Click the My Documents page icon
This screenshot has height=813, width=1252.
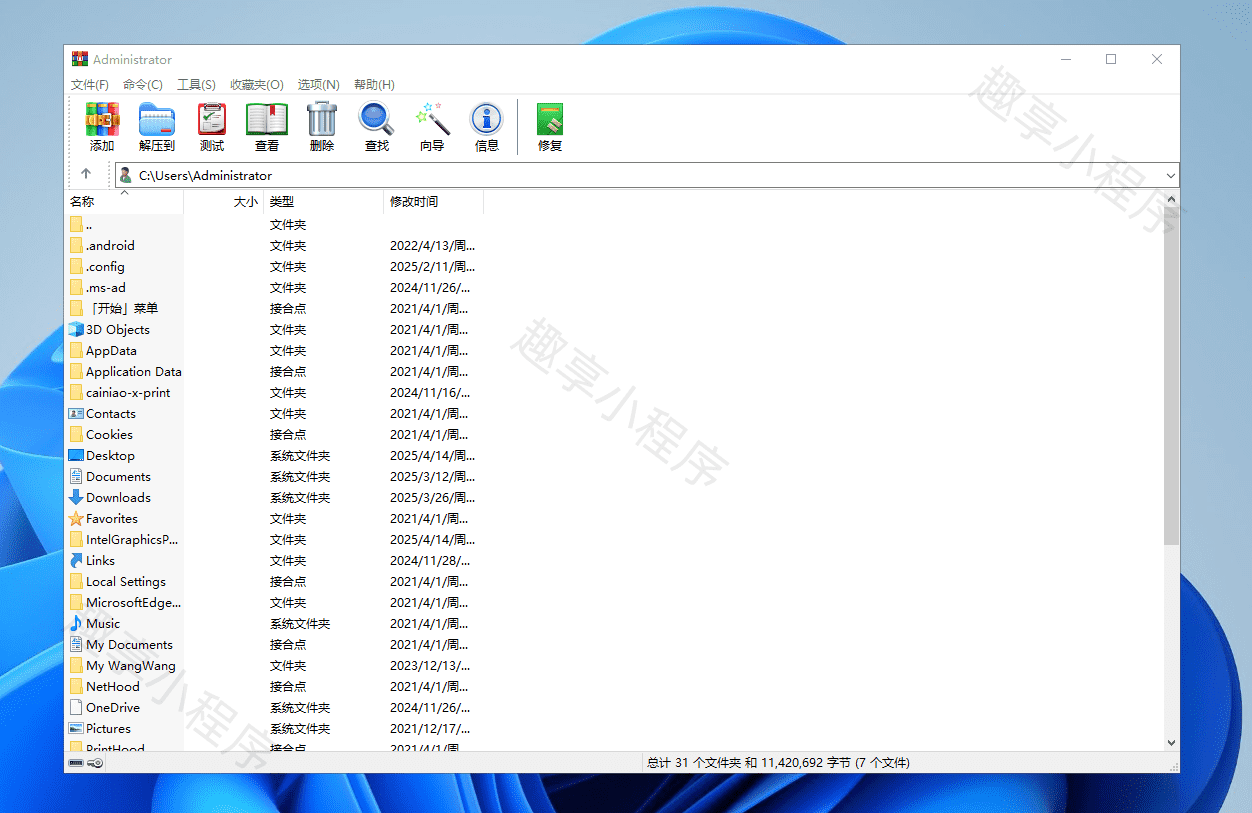(x=76, y=644)
